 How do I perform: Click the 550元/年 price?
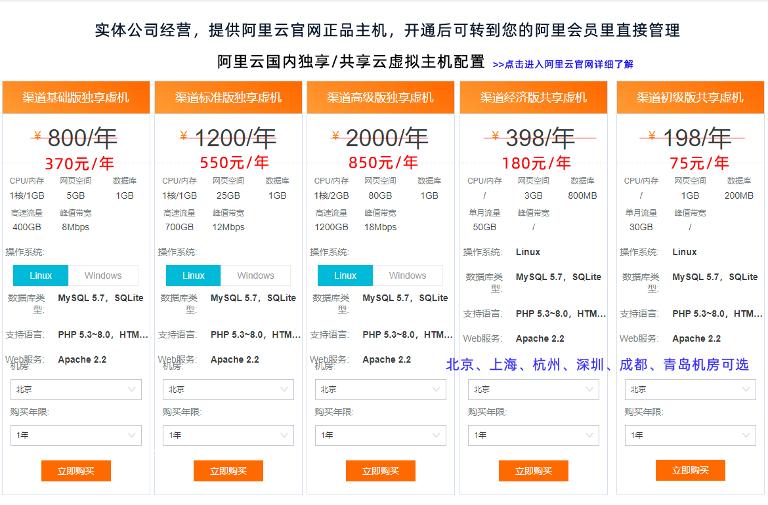pos(234,162)
